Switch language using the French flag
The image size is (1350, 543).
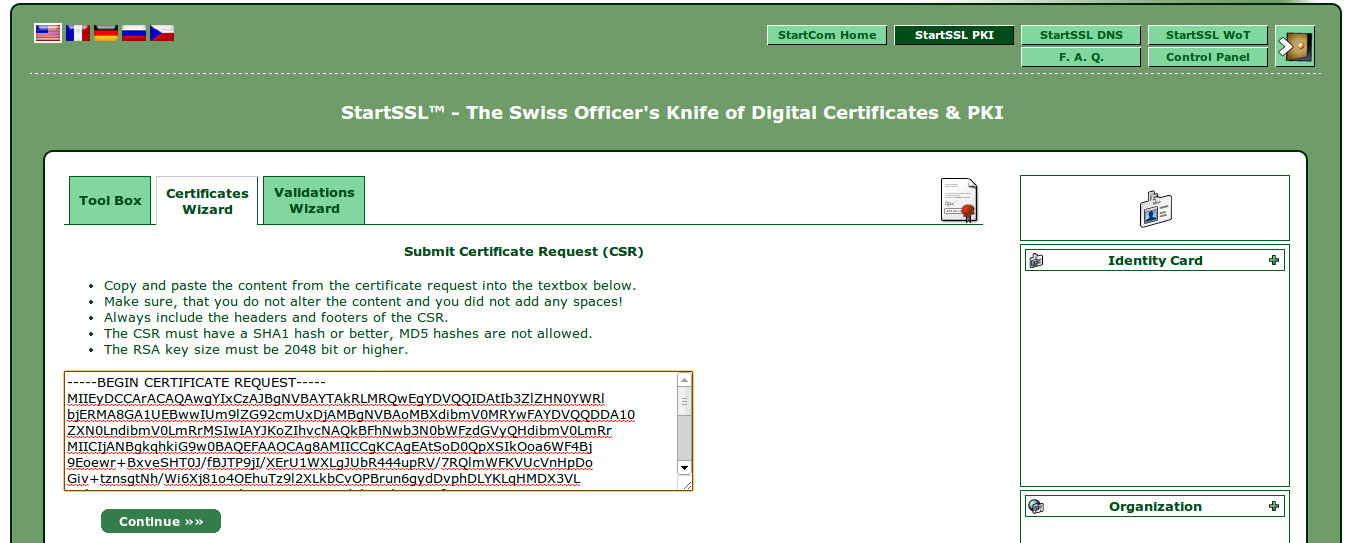click(77, 33)
